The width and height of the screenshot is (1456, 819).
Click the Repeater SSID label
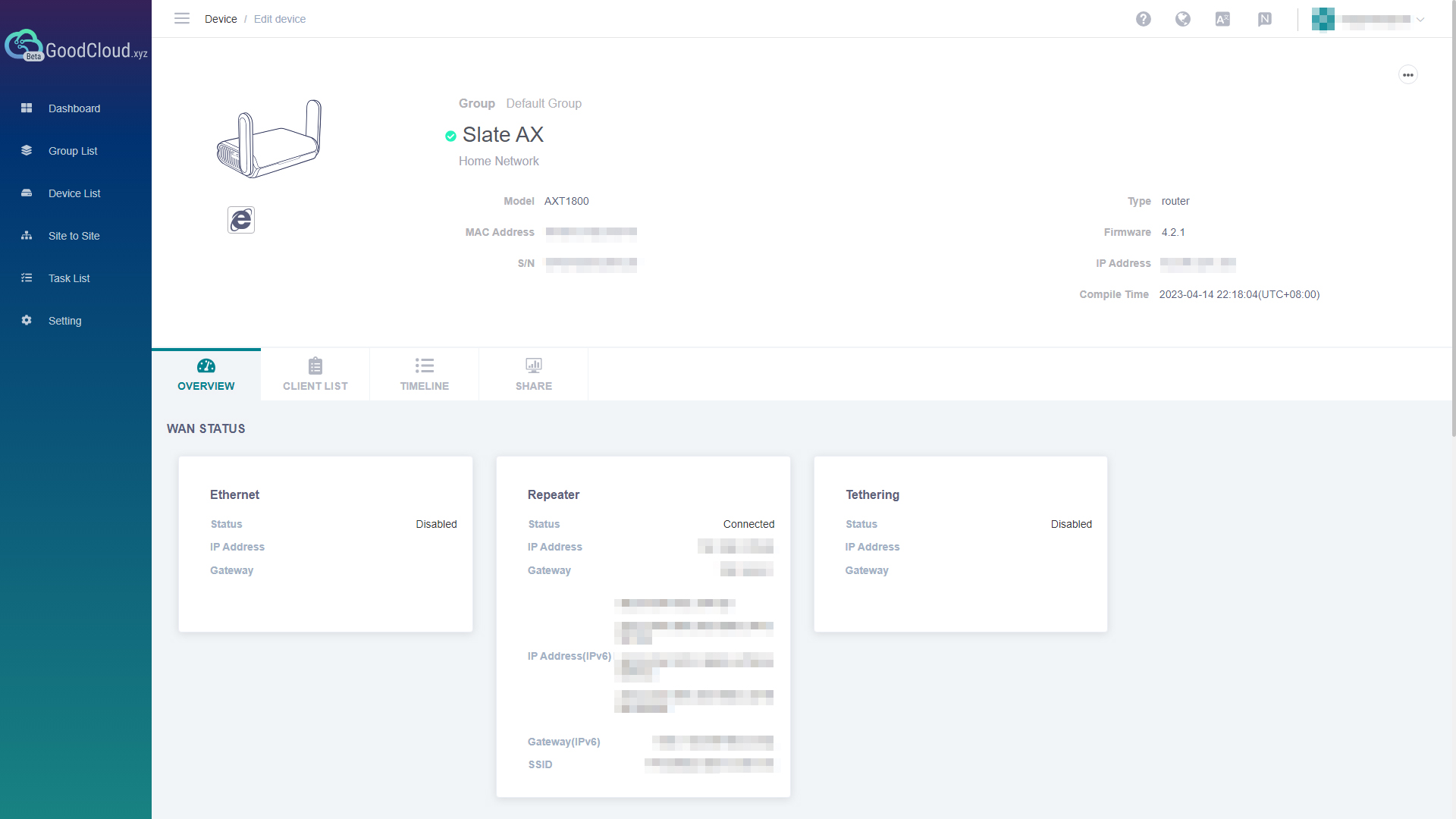(x=540, y=764)
